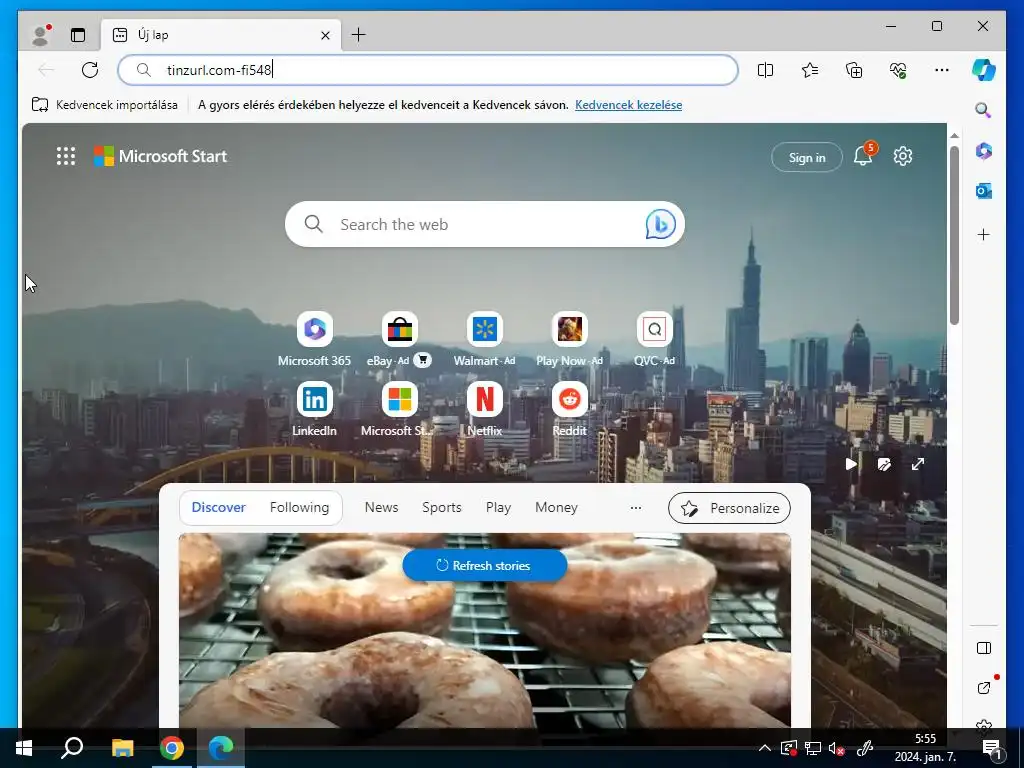Image resolution: width=1024 pixels, height=768 pixels.
Task: Open the sidebar search magnifier icon
Action: (x=984, y=110)
